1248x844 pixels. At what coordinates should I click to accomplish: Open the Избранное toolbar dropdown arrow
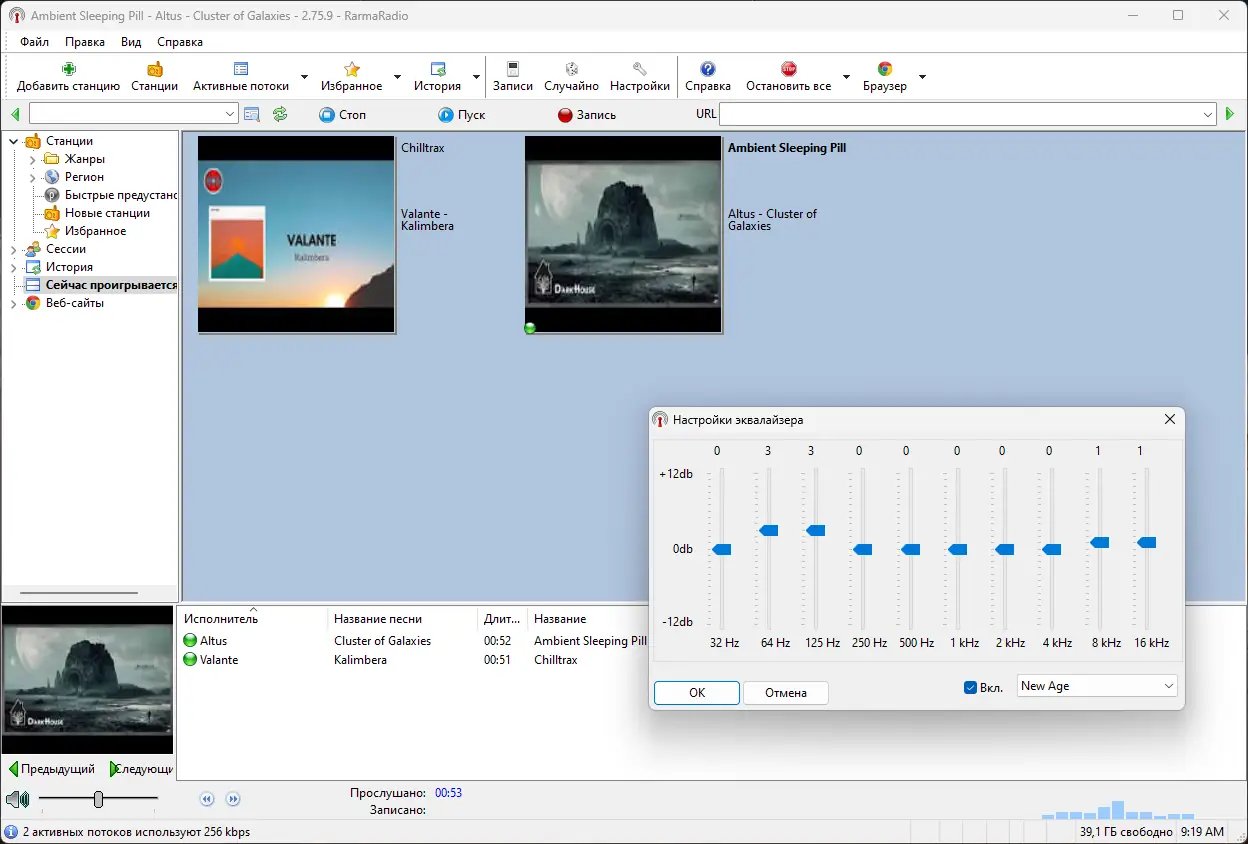click(397, 77)
